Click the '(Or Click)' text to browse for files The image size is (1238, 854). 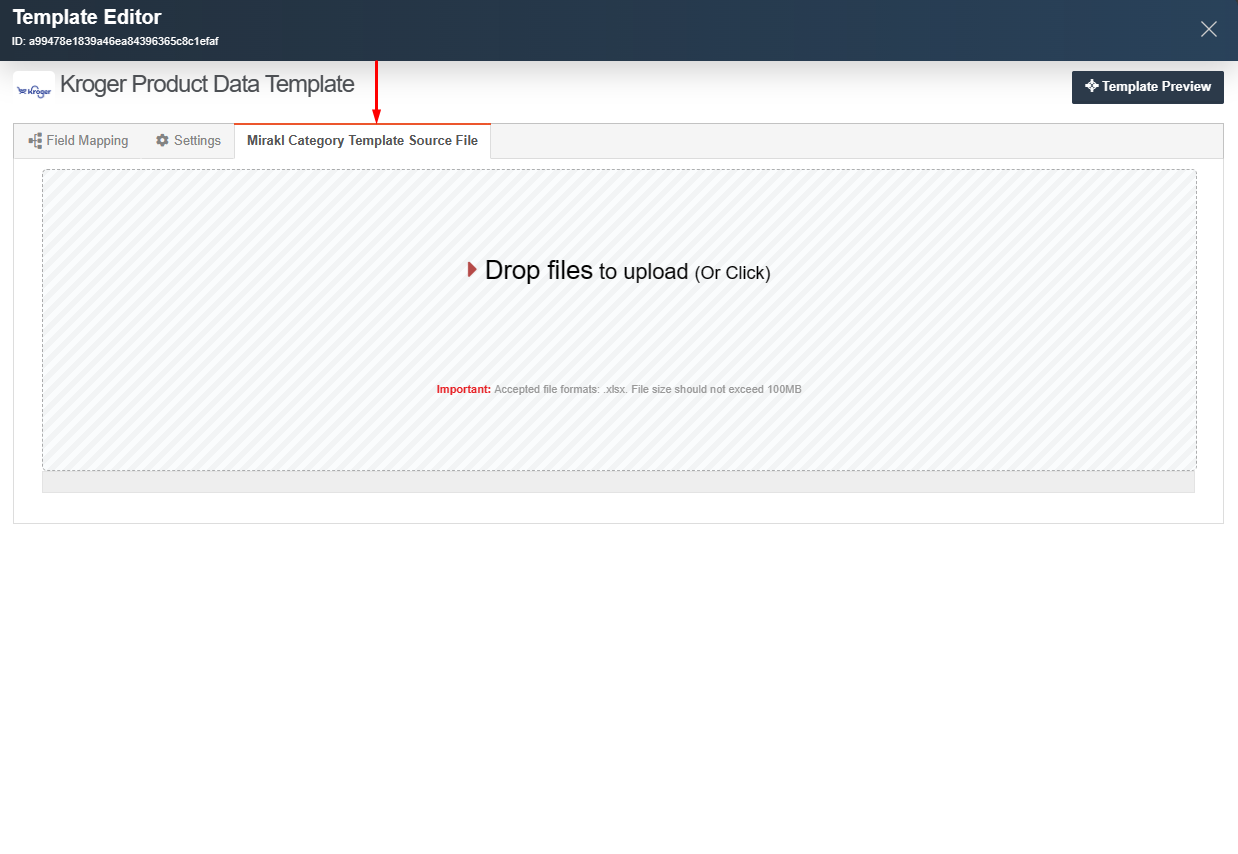click(732, 272)
